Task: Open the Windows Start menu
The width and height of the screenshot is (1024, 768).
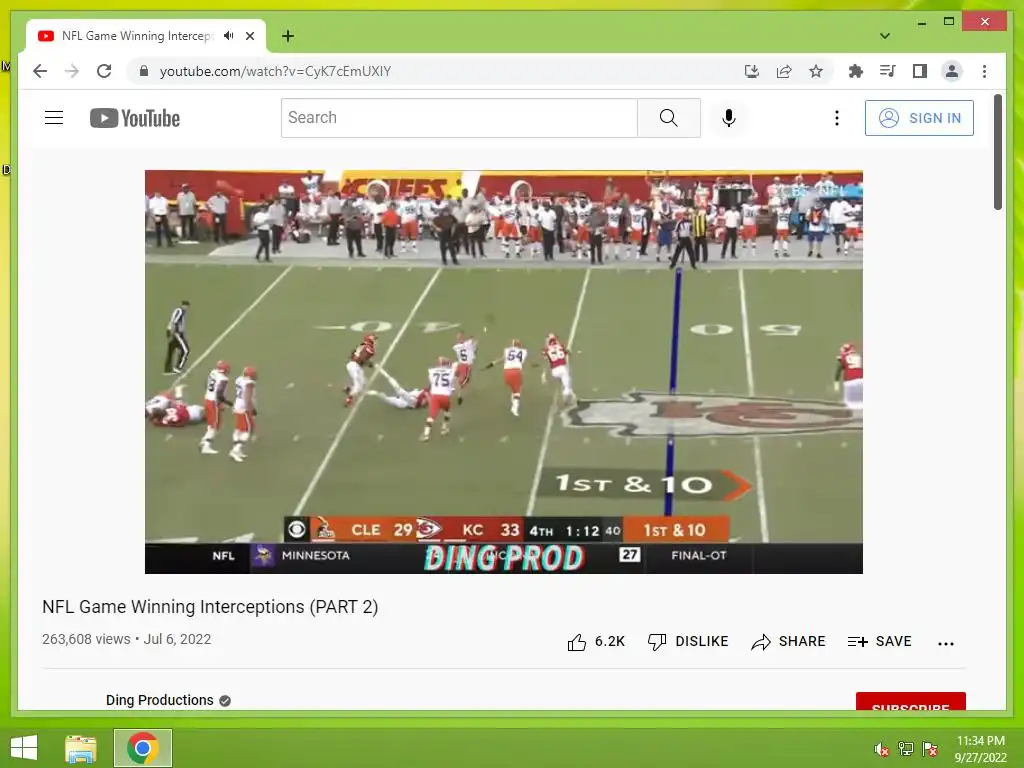Action: [24, 748]
